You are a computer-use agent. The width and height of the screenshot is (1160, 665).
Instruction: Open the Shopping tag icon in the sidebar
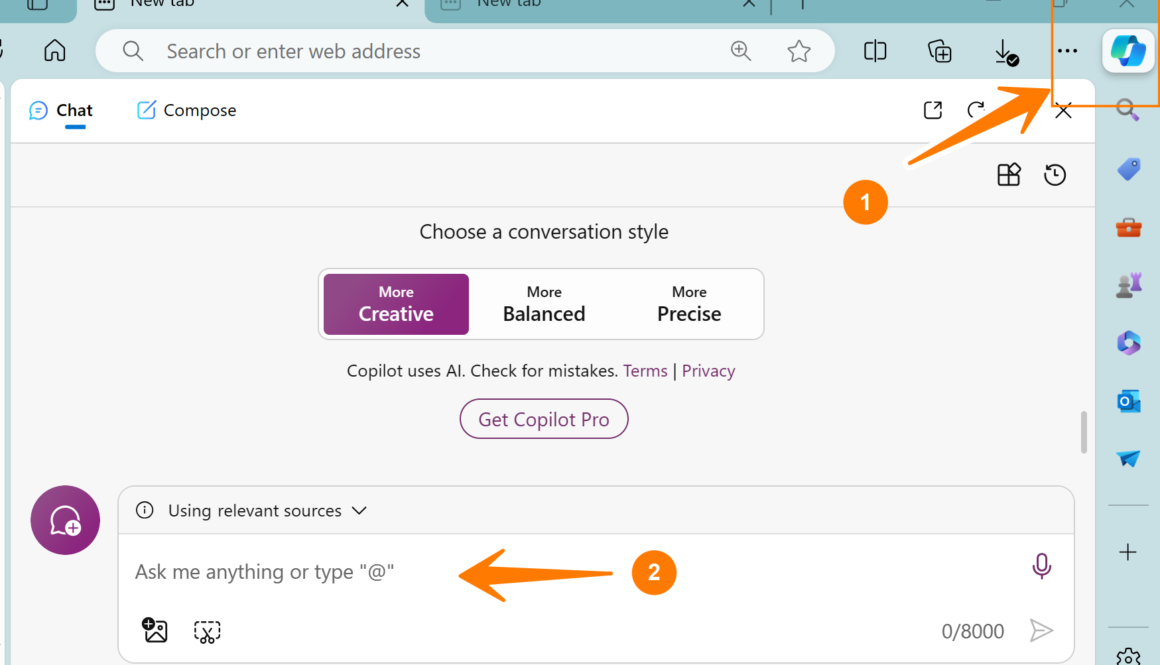tap(1128, 169)
